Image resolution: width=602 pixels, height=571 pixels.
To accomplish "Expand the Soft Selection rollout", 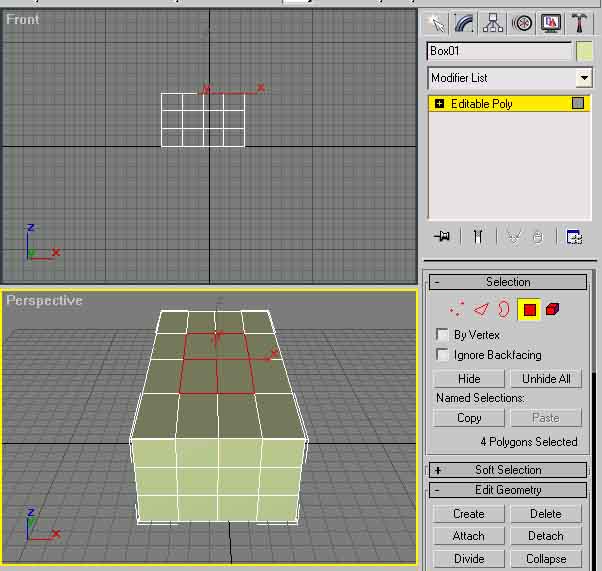I will pyautogui.click(x=437, y=470).
